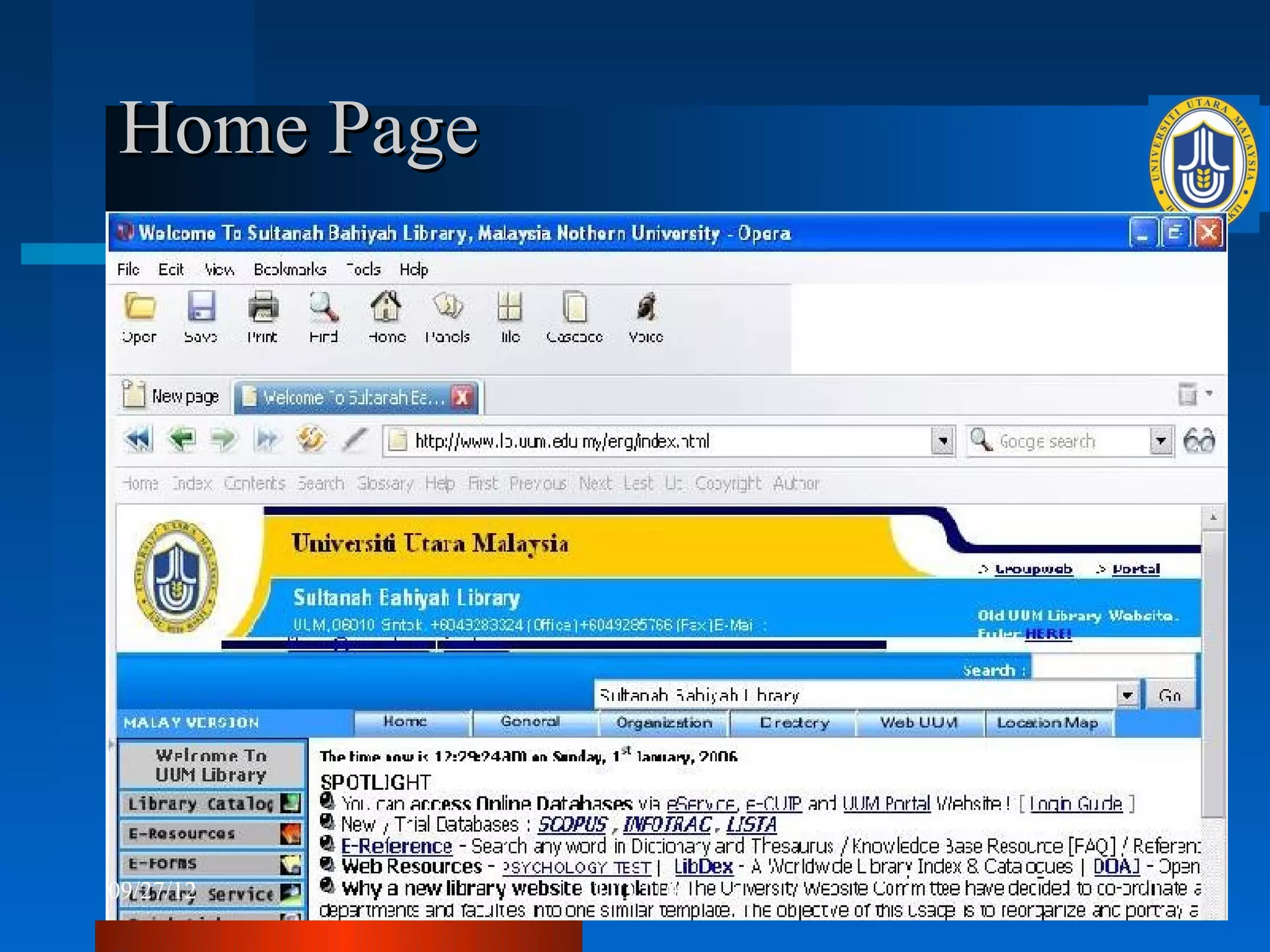Go to the Home toolbar icon
Screen dimensions: 1270x952
(x=386, y=306)
